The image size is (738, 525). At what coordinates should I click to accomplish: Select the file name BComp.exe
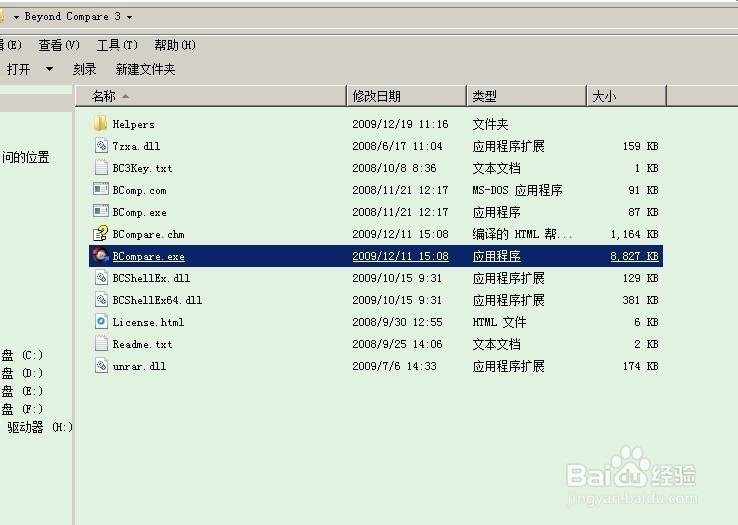139,212
